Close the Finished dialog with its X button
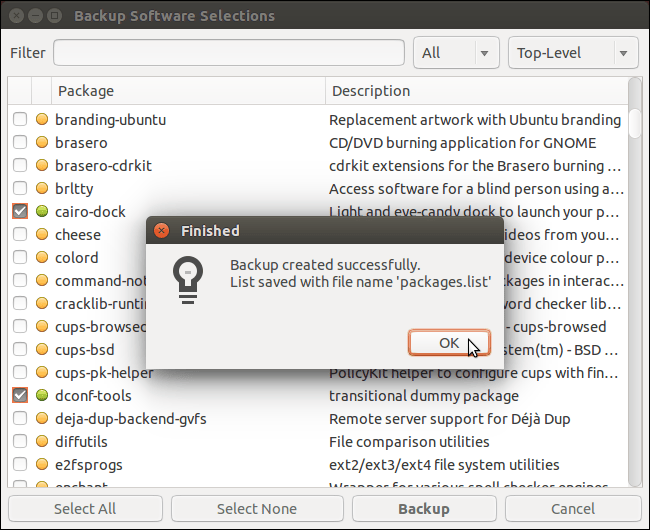This screenshot has height=530, width=650. pyautogui.click(x=162, y=231)
